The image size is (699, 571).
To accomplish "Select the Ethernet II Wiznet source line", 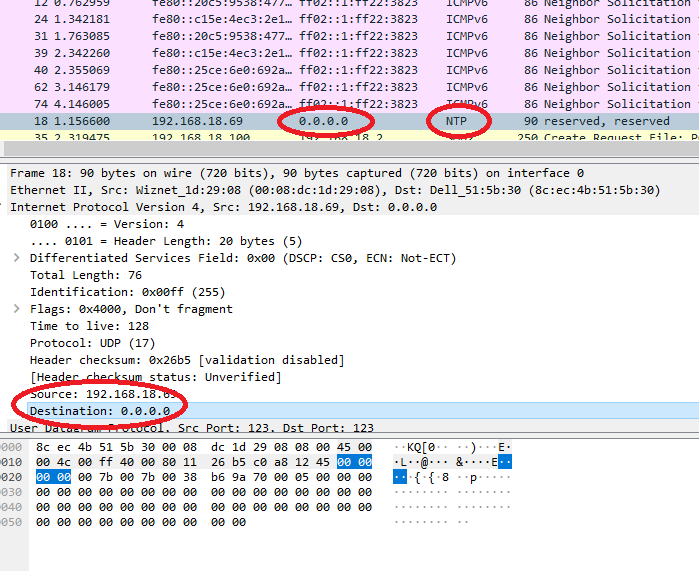I will click(335, 190).
